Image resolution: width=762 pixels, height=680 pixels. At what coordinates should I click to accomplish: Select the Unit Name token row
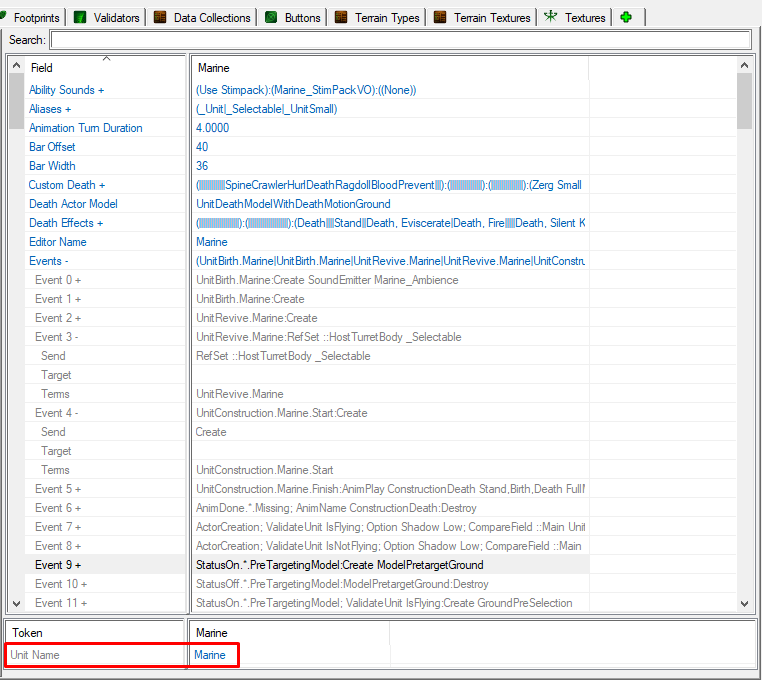point(95,655)
